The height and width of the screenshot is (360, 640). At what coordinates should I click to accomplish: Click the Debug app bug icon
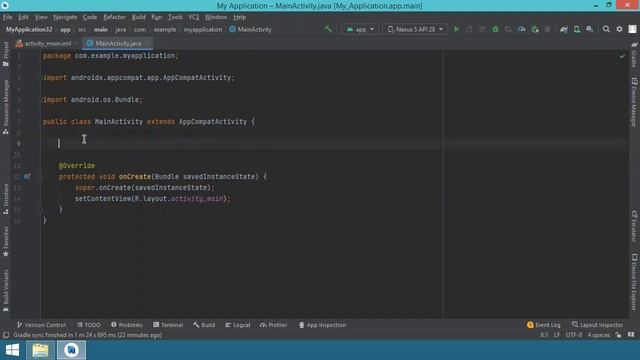coord(496,29)
